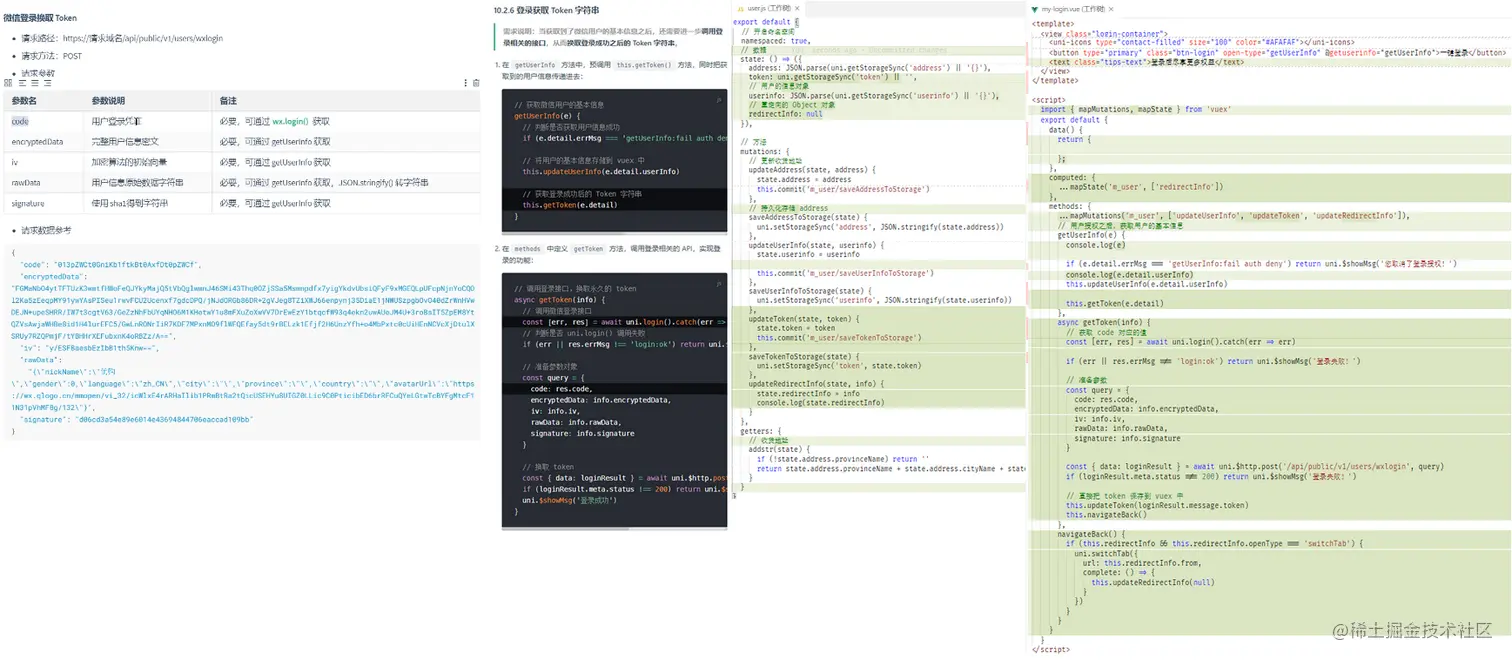Viewport: 1512px width, 660px height.
Task: Close the user.js editor tab
Action: [797, 9]
